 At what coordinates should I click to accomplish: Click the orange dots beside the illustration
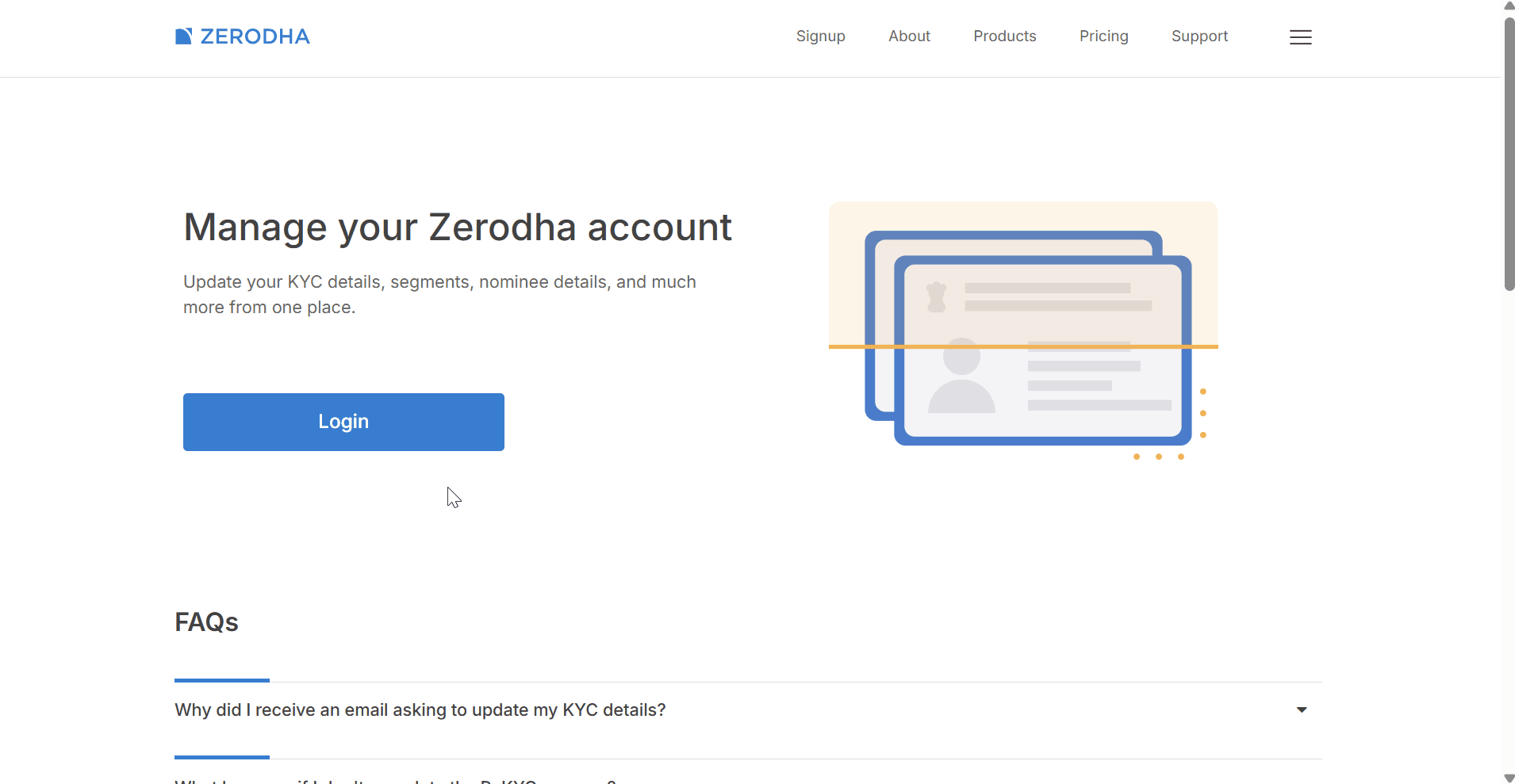pyautogui.click(x=1202, y=414)
